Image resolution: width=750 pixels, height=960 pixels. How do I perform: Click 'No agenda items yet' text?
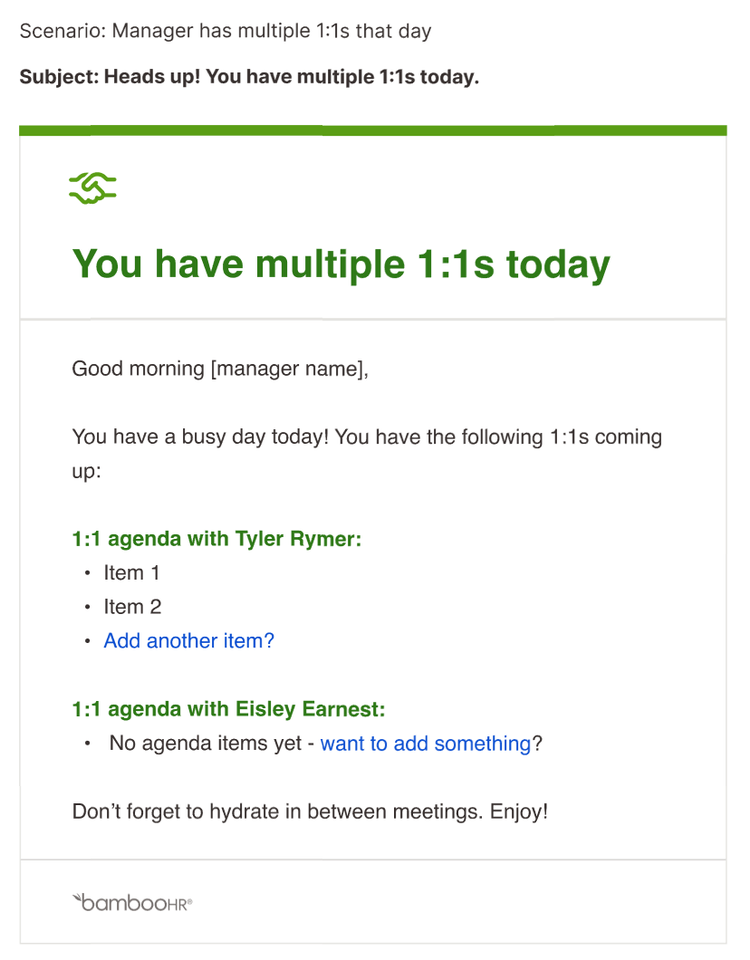tap(205, 743)
